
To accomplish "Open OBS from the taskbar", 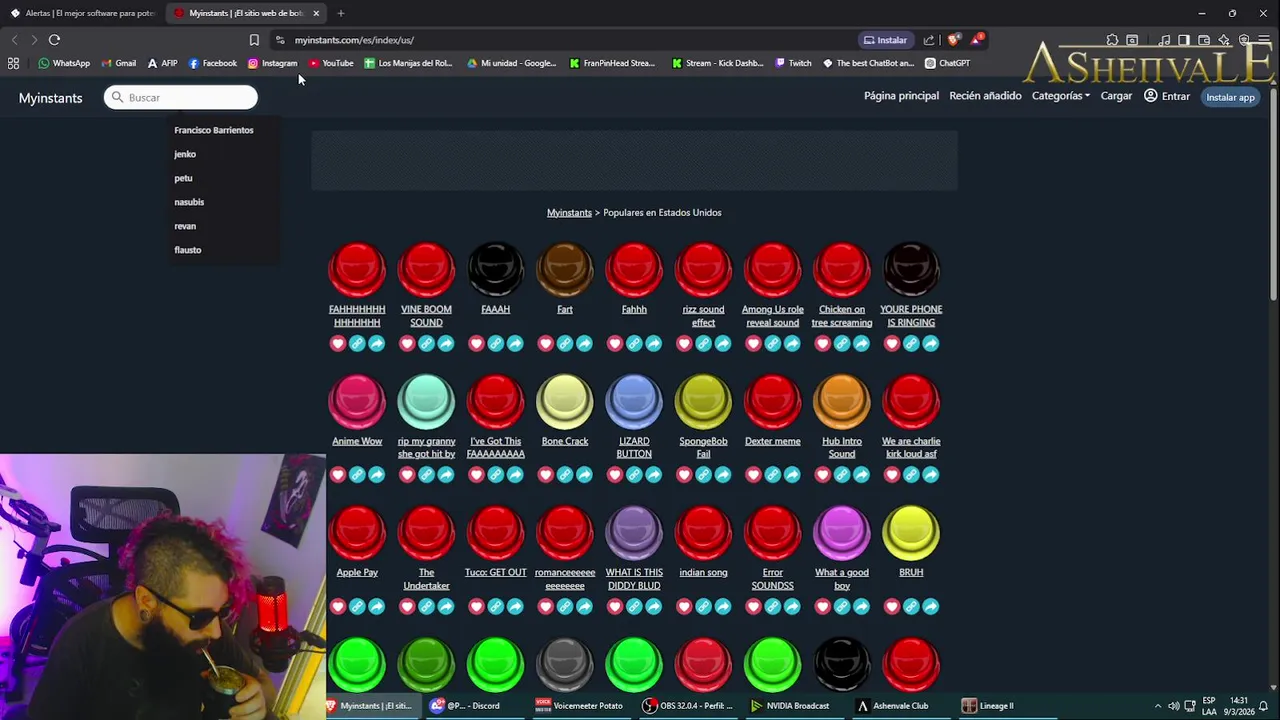I will (x=688, y=706).
